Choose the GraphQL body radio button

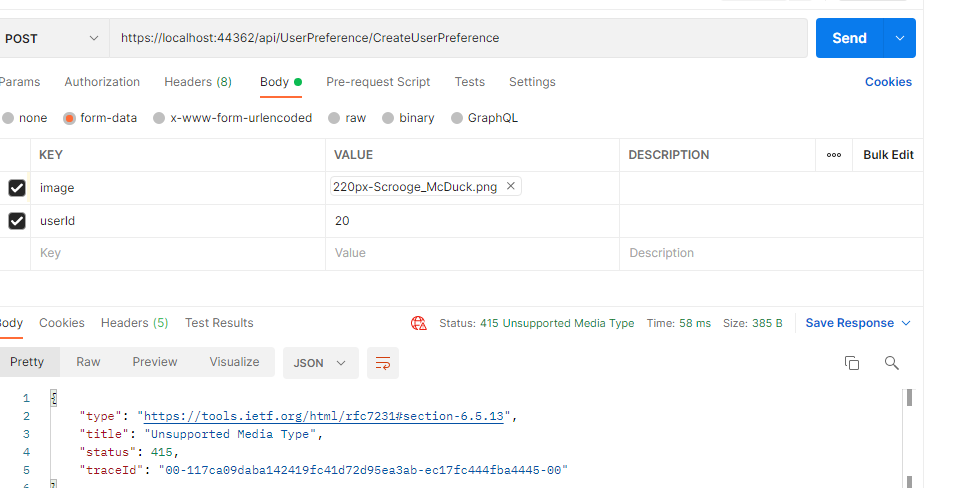(457, 118)
